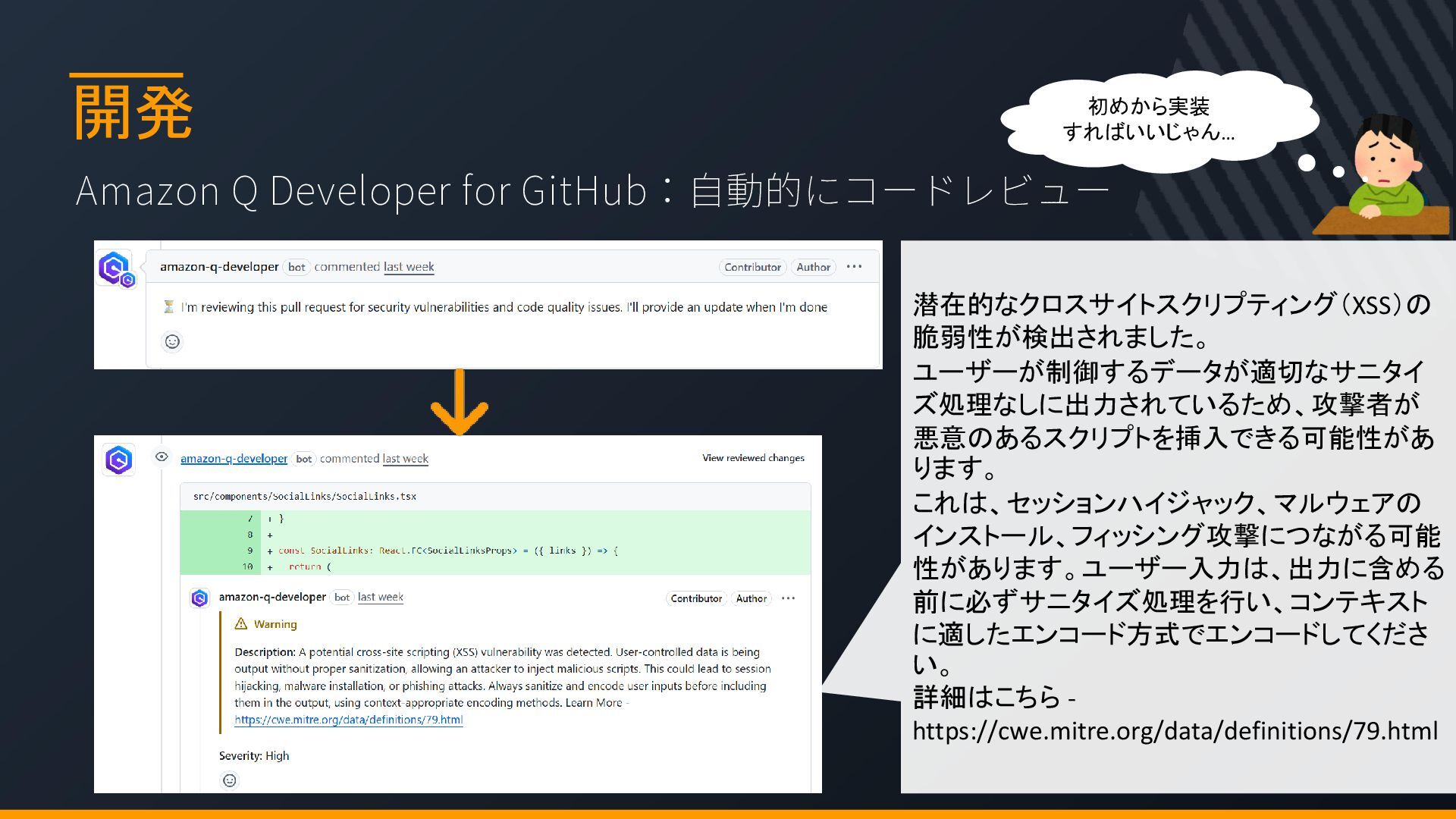Click thought bubble text 初めから実装
The height and width of the screenshot is (819, 1456).
(1149, 107)
